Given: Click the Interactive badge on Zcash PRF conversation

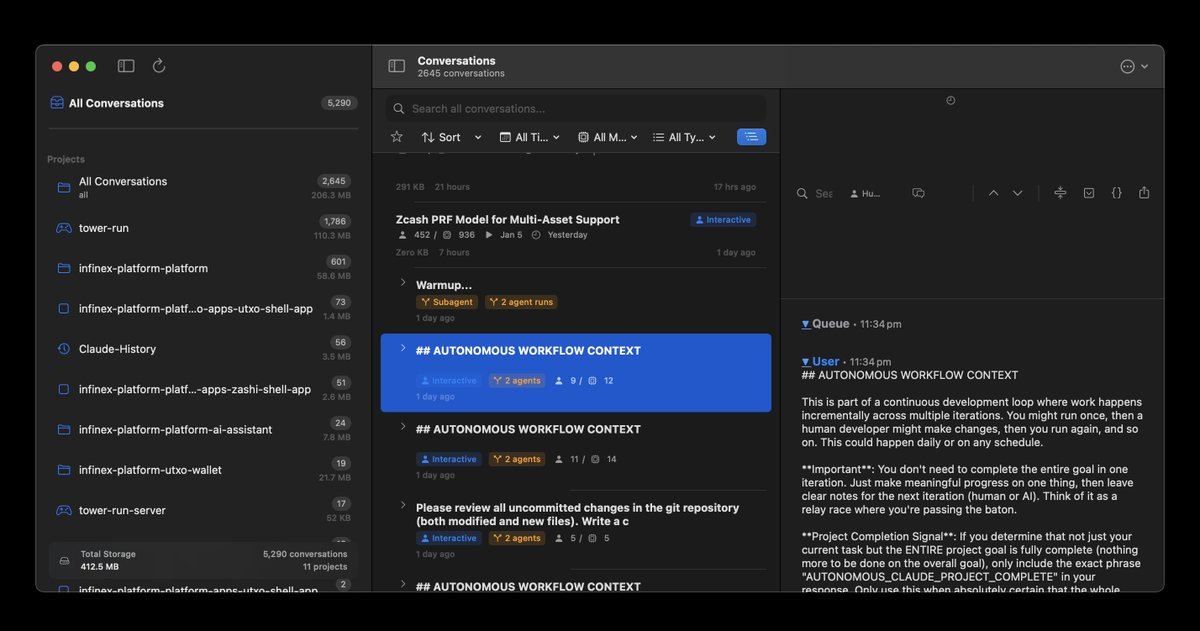Looking at the screenshot, I should (x=723, y=220).
